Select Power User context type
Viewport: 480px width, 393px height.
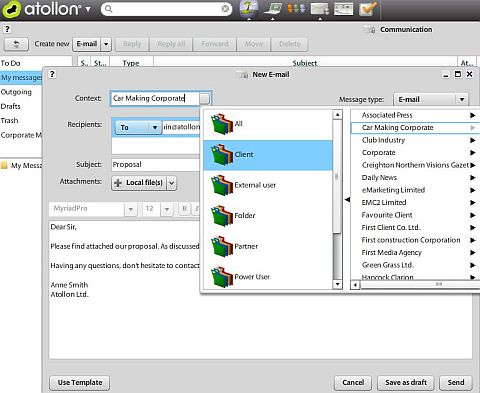[x=267, y=277]
